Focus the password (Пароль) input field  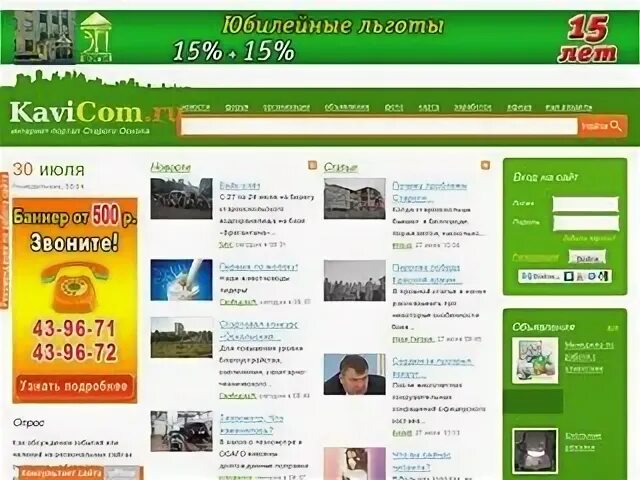586,223
